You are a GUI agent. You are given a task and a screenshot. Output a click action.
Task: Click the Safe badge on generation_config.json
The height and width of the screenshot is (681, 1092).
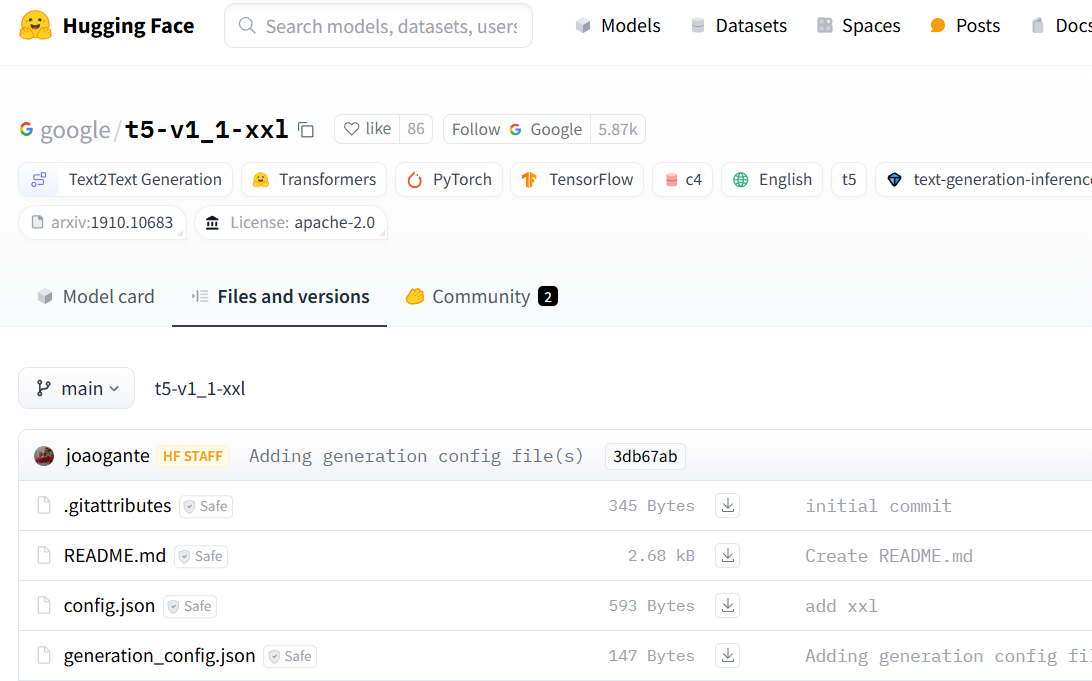[x=290, y=657]
